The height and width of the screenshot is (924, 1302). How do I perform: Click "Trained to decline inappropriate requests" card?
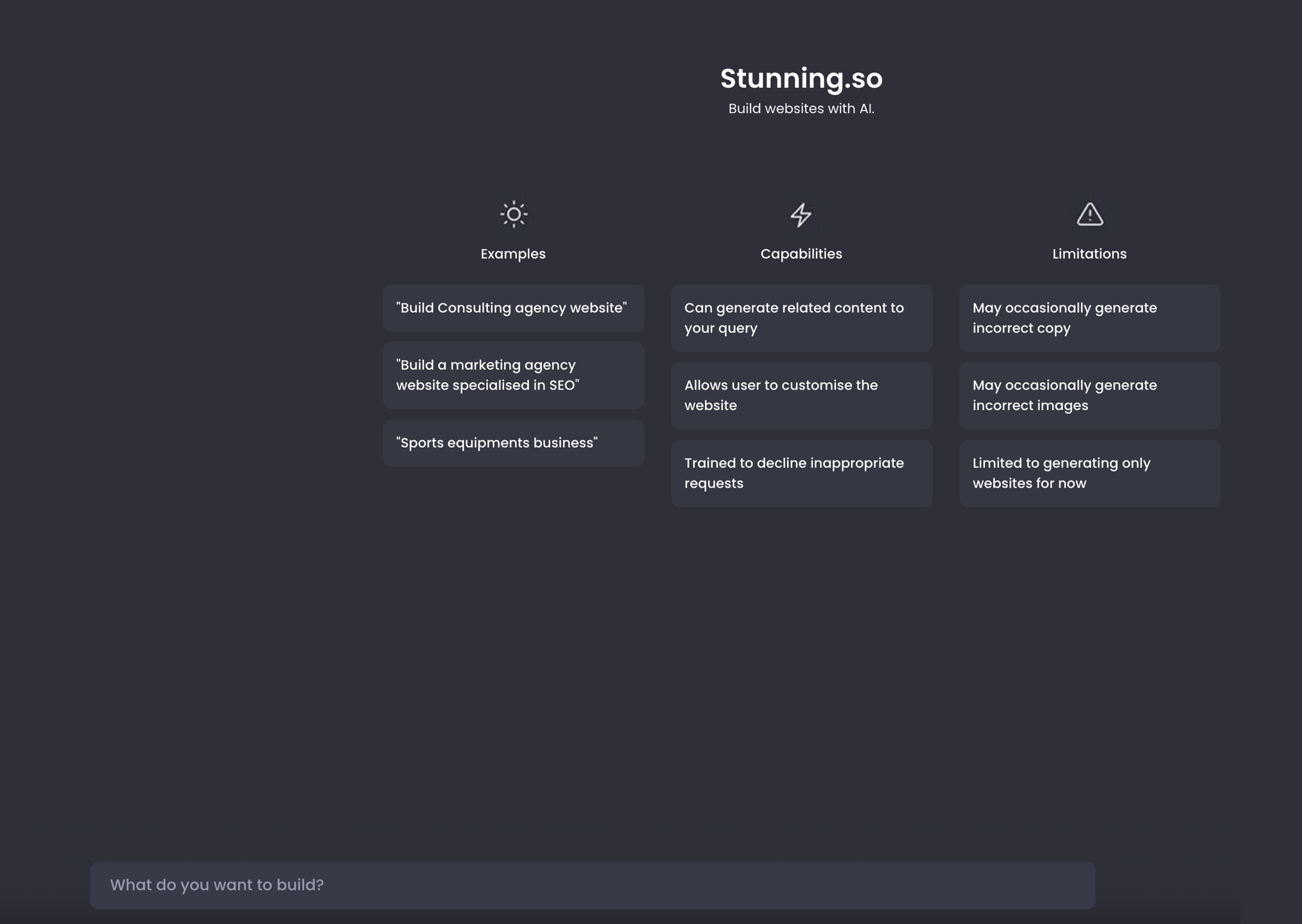click(x=801, y=473)
